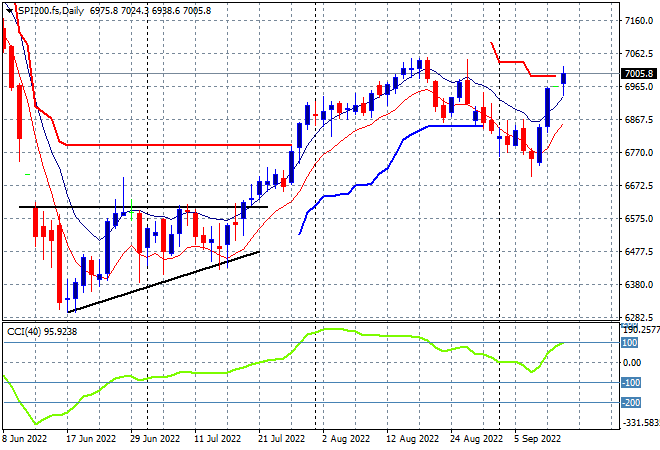This screenshot has height=450, width=660.
Task: Click the 7062.5 price axis label
Action: click(x=639, y=53)
